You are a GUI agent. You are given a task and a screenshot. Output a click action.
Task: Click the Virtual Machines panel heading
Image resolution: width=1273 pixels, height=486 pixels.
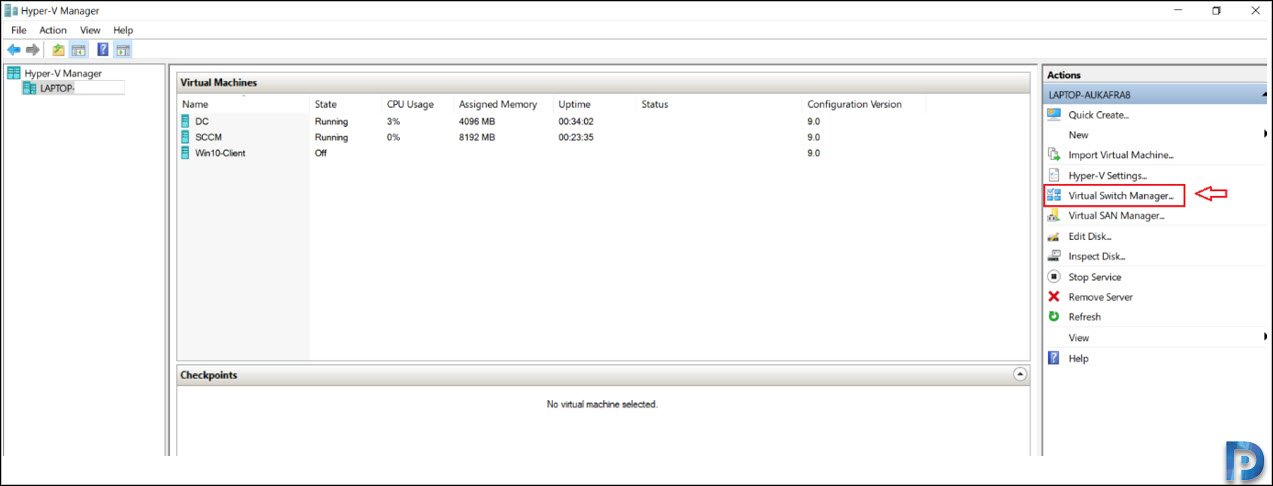(218, 82)
